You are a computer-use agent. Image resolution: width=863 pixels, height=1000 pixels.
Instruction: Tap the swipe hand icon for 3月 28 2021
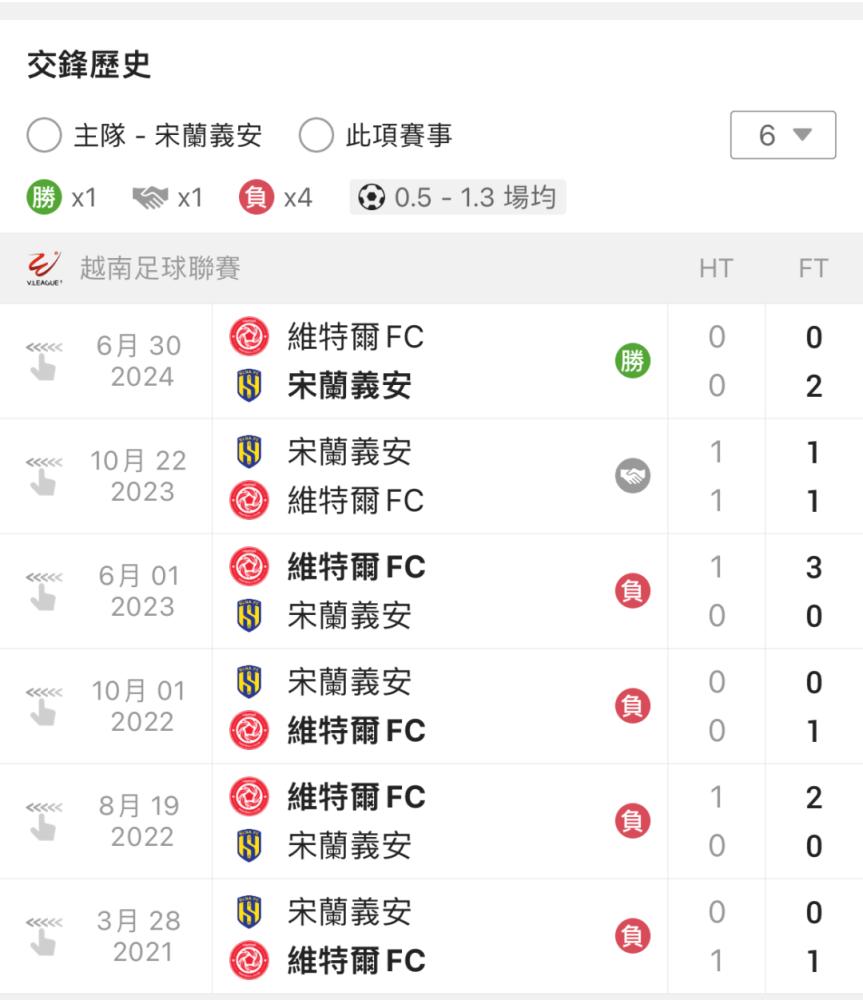click(x=44, y=936)
